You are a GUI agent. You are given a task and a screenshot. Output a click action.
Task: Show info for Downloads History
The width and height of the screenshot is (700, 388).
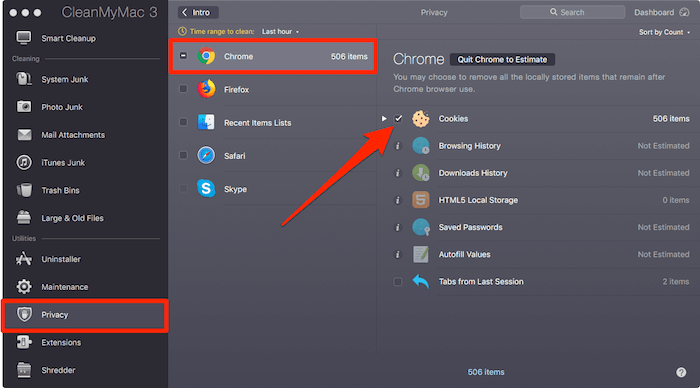398,173
